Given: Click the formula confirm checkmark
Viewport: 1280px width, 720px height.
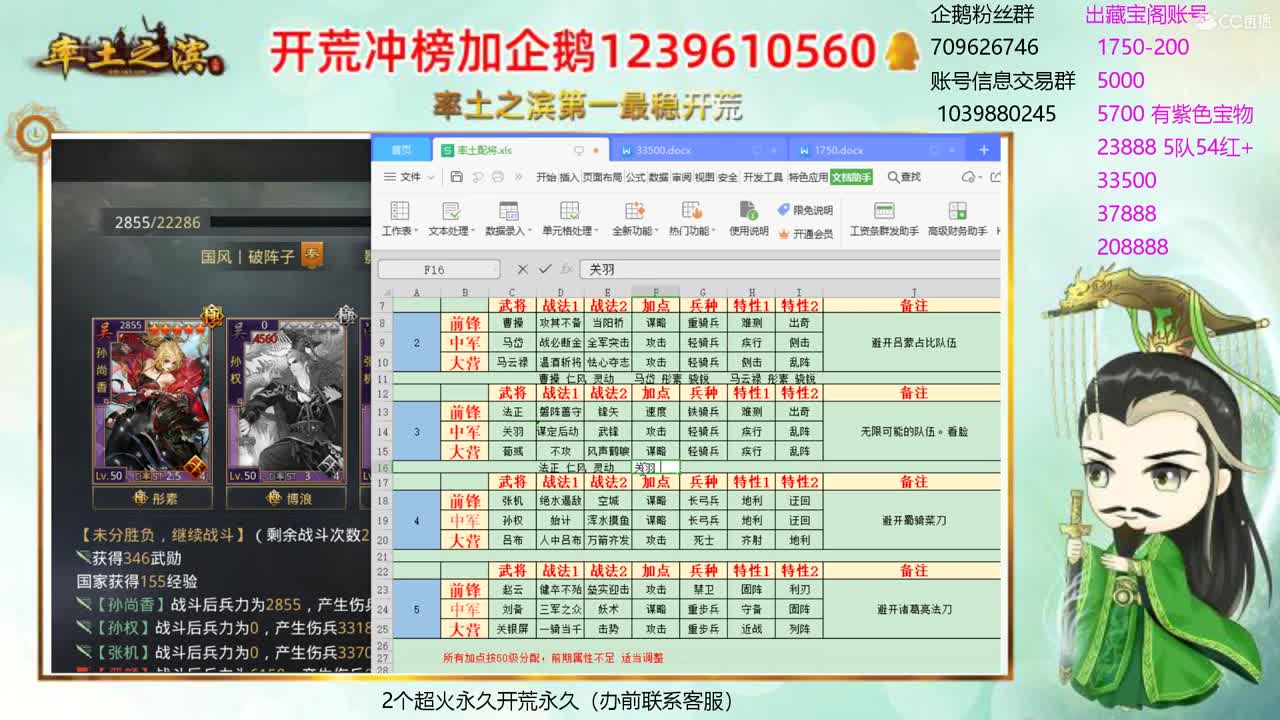Looking at the screenshot, I should pos(545,269).
